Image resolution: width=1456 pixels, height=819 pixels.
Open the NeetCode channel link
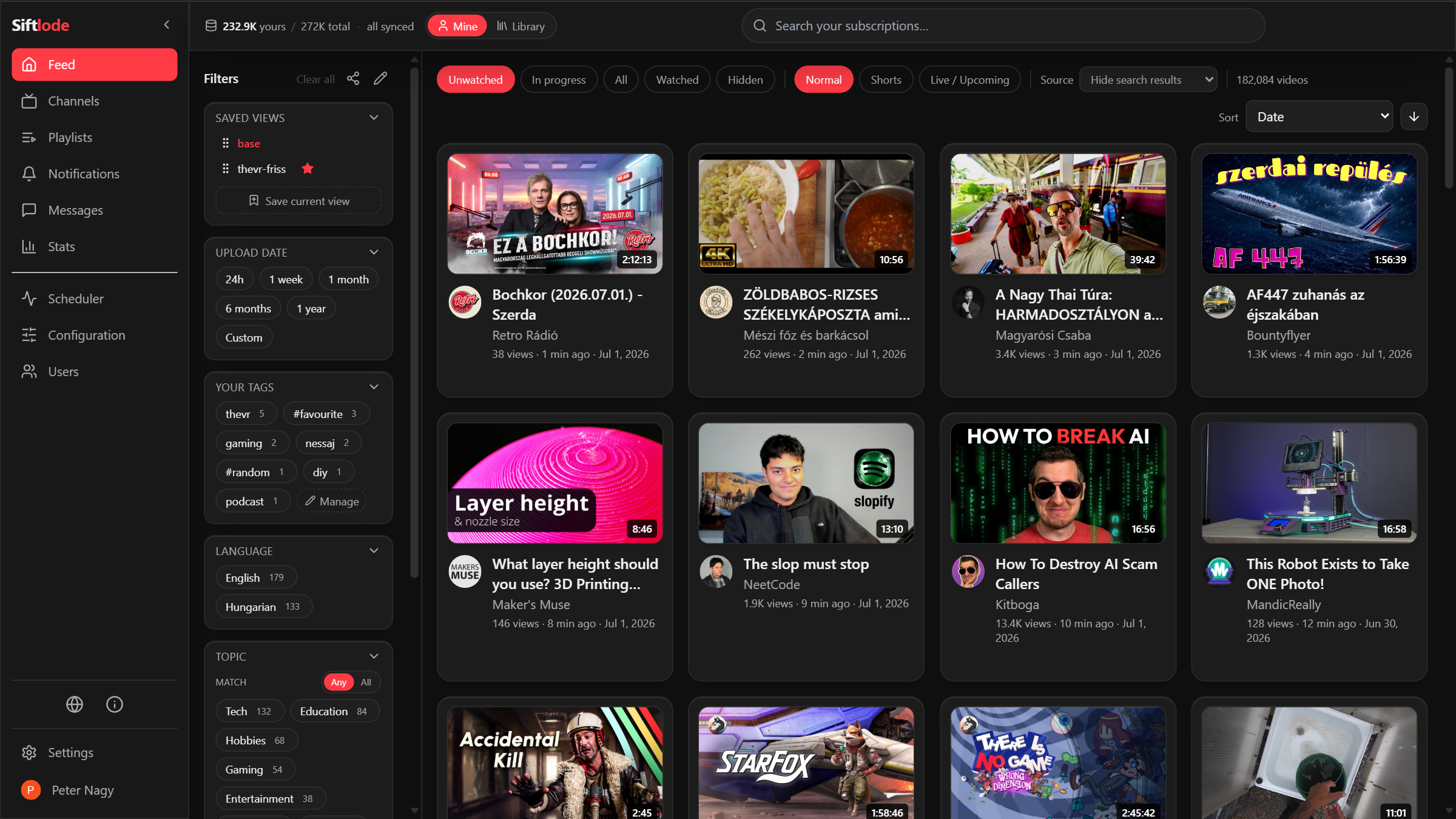pos(772,584)
